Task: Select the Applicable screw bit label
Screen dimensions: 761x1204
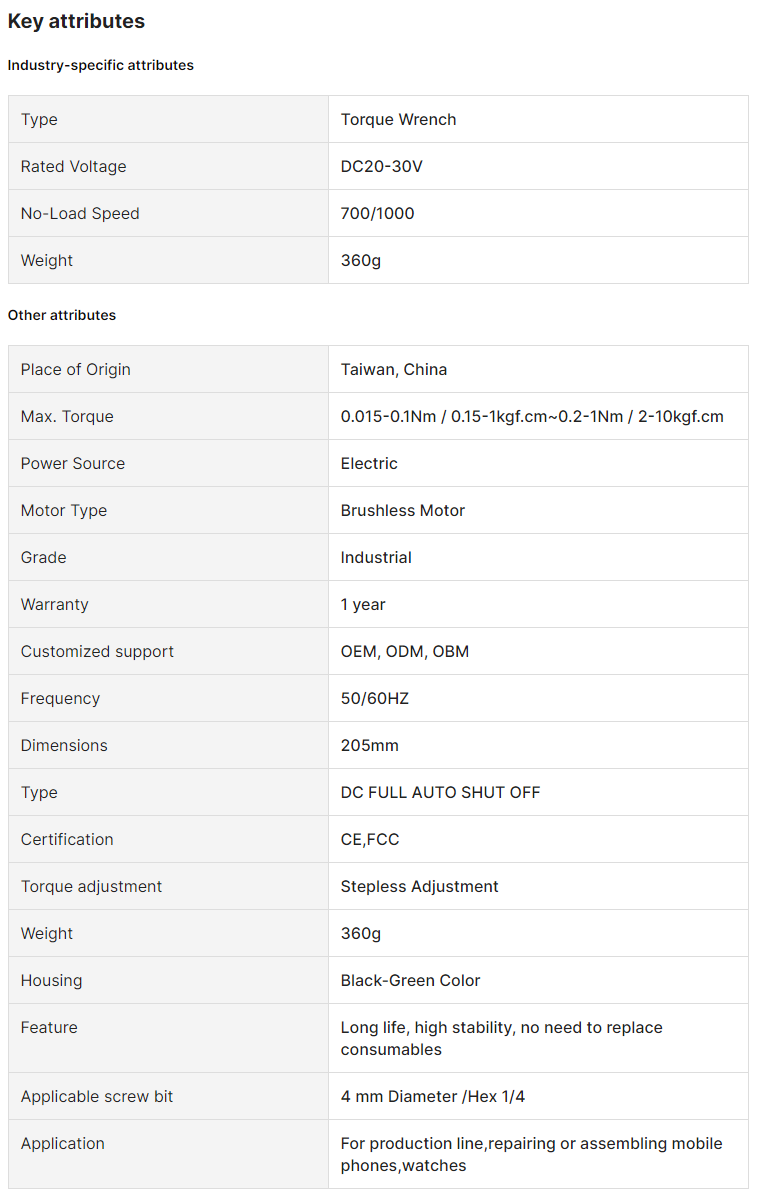Action: (x=97, y=1096)
